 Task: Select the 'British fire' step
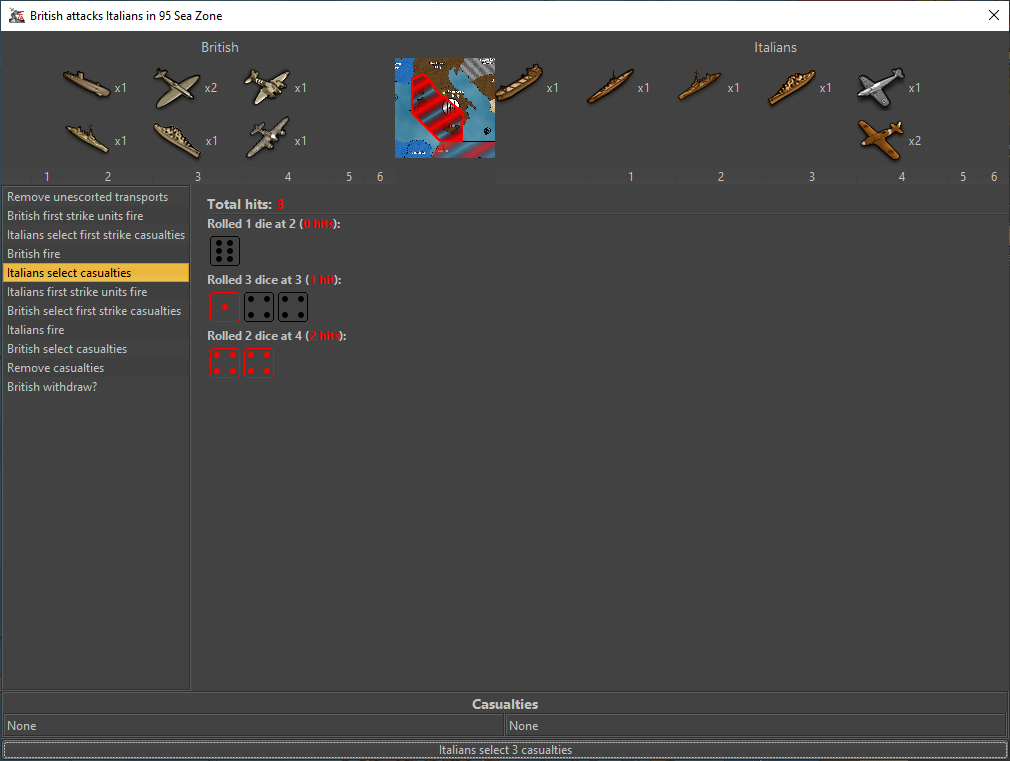(96, 254)
